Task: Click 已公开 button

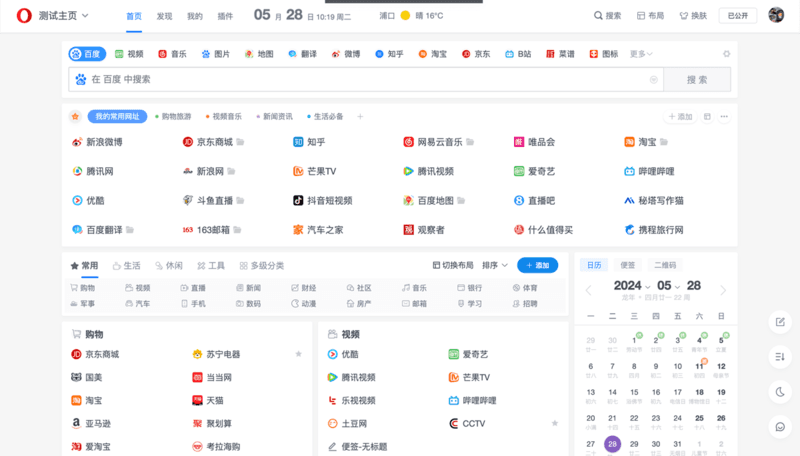Action: [x=738, y=16]
